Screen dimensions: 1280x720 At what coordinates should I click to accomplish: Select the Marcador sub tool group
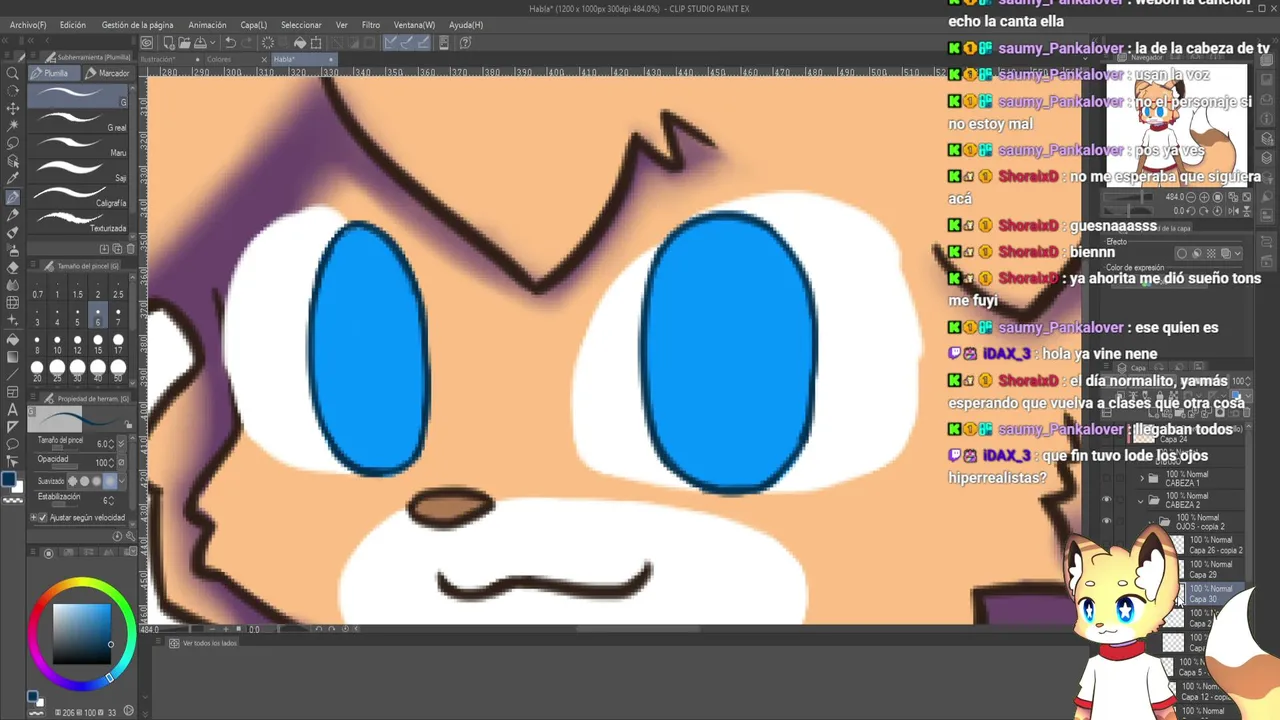pyautogui.click(x=108, y=73)
